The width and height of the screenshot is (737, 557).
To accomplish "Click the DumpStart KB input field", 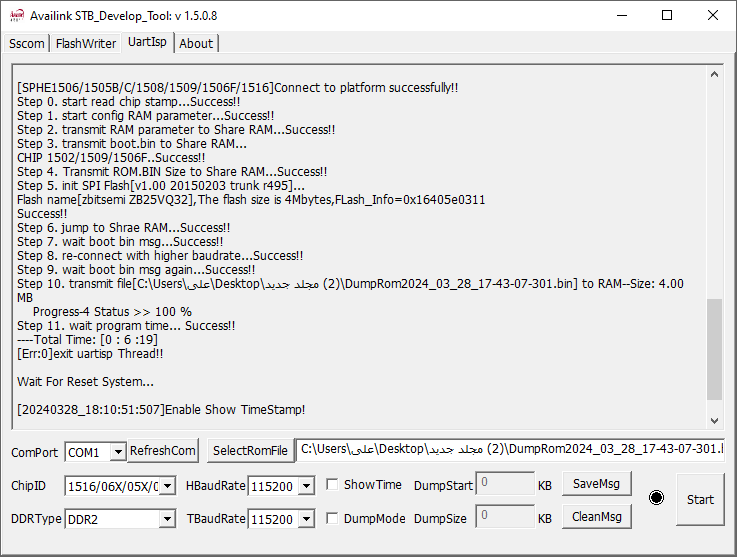I will pos(505,483).
